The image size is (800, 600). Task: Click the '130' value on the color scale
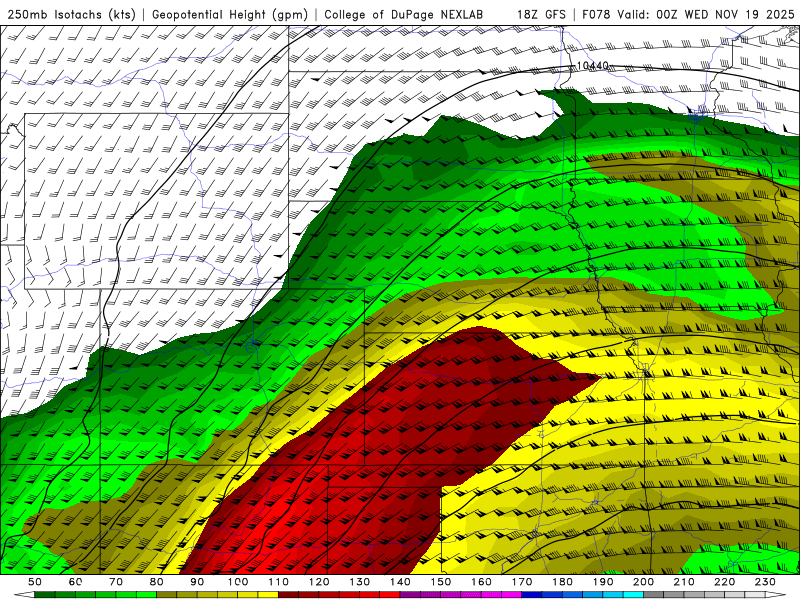[360, 582]
